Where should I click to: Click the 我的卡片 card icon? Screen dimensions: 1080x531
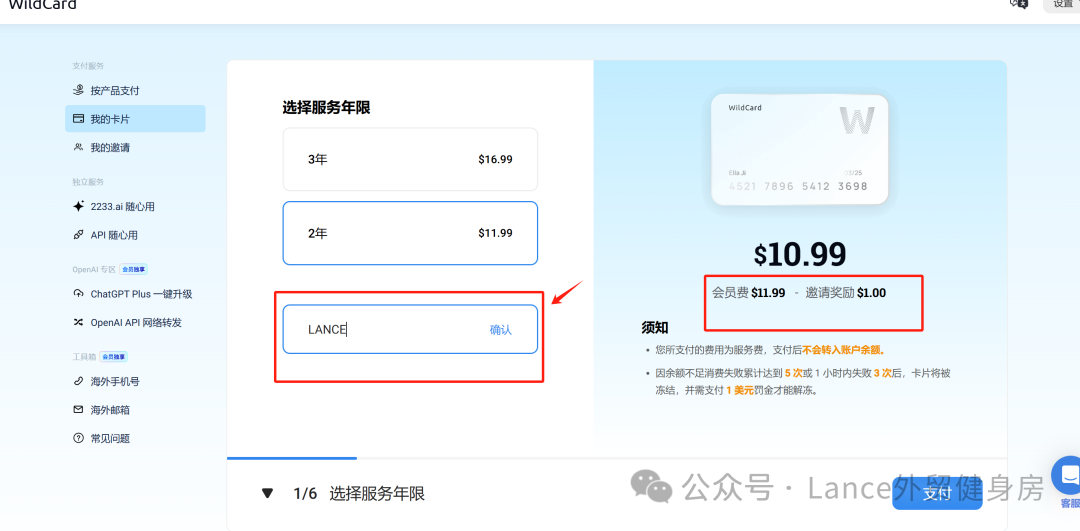pyautogui.click(x=79, y=119)
